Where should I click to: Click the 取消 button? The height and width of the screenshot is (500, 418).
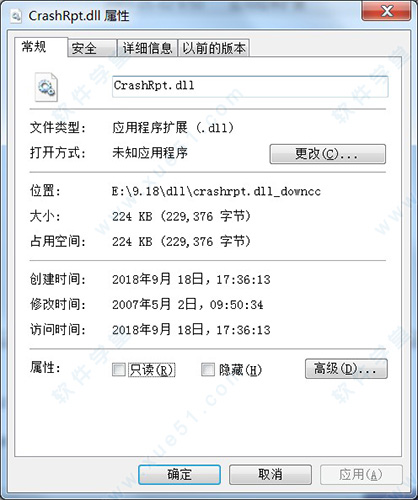click(270, 475)
